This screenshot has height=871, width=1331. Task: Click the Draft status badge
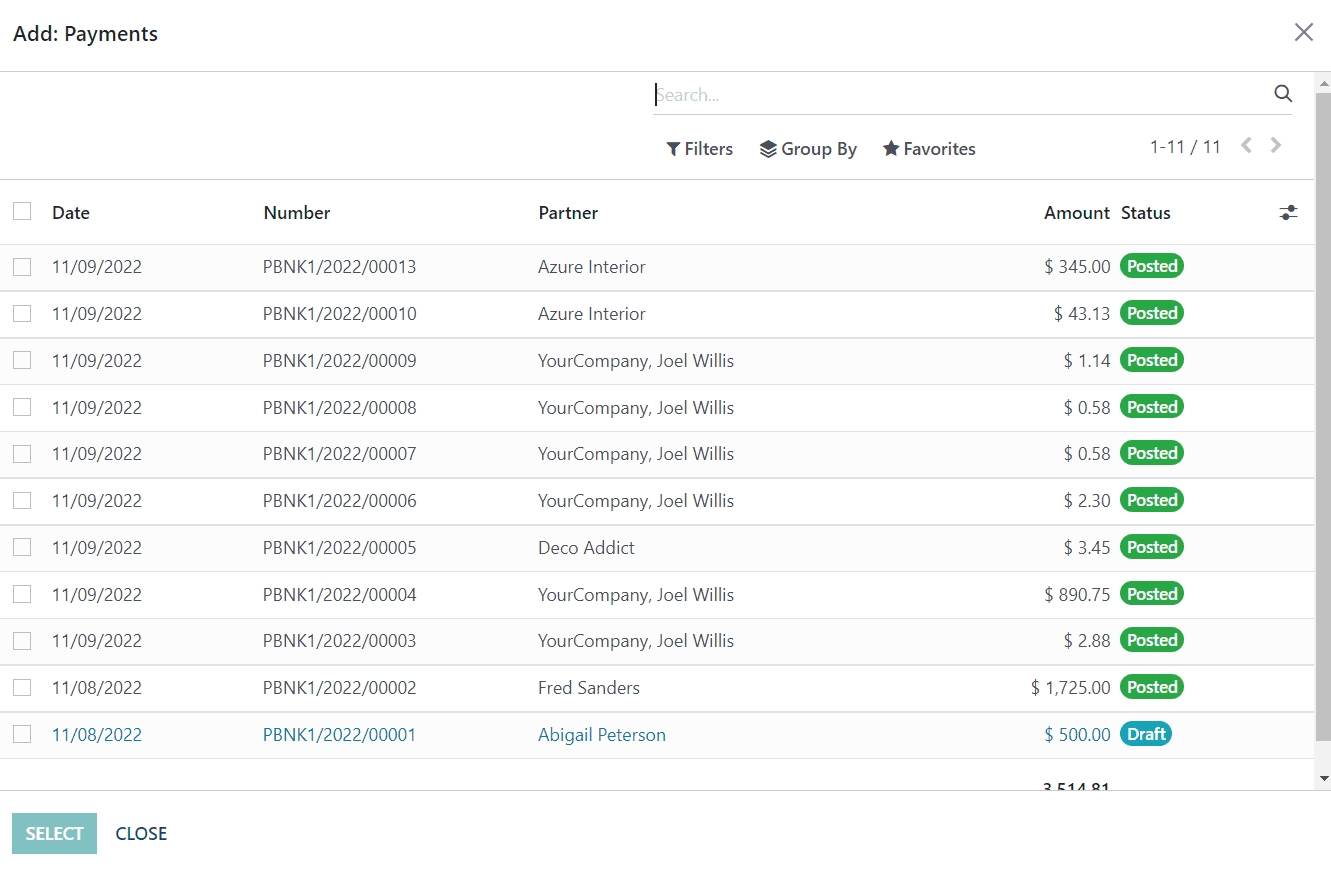pyautogui.click(x=1146, y=734)
